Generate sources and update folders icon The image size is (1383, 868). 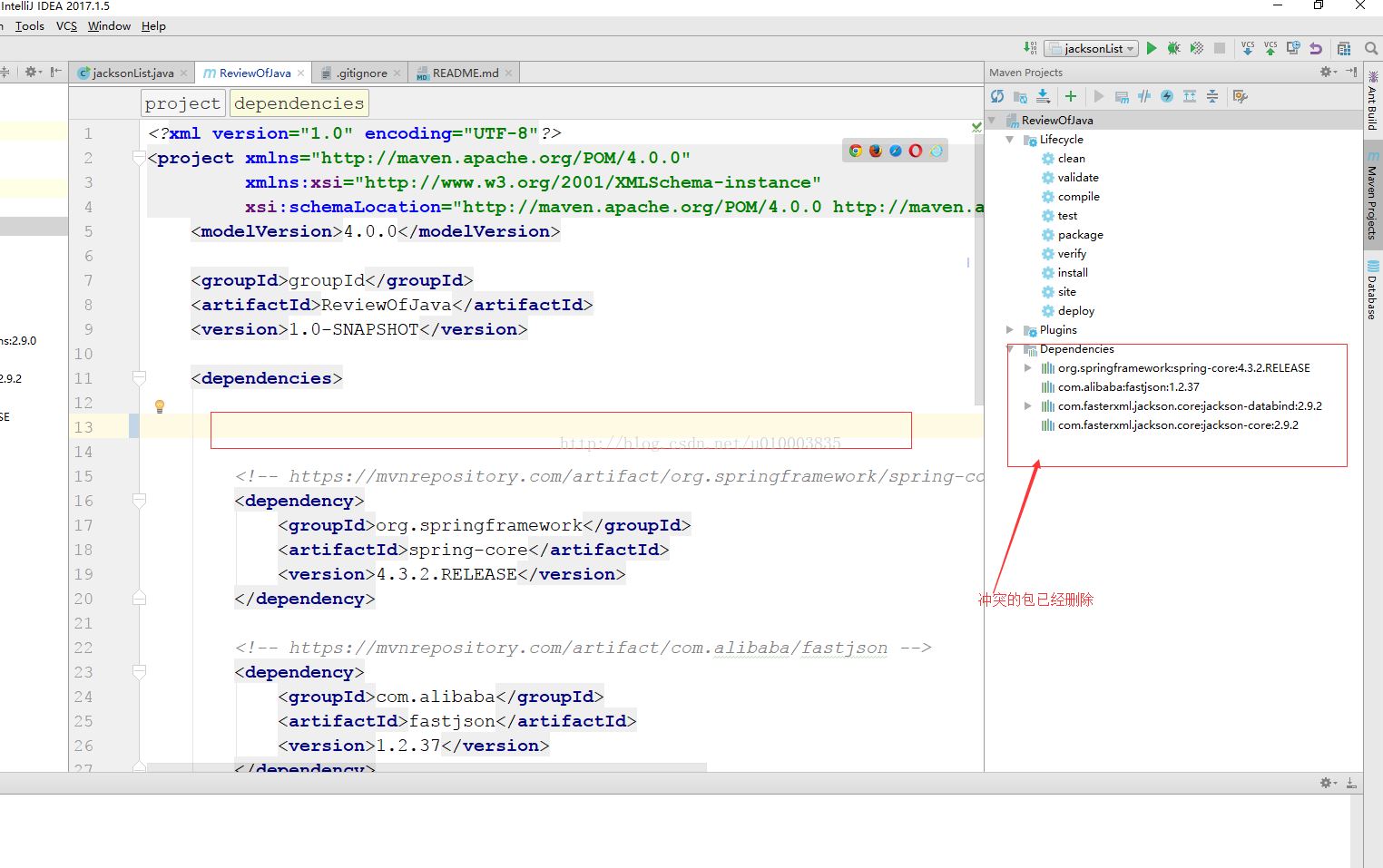(1020, 96)
